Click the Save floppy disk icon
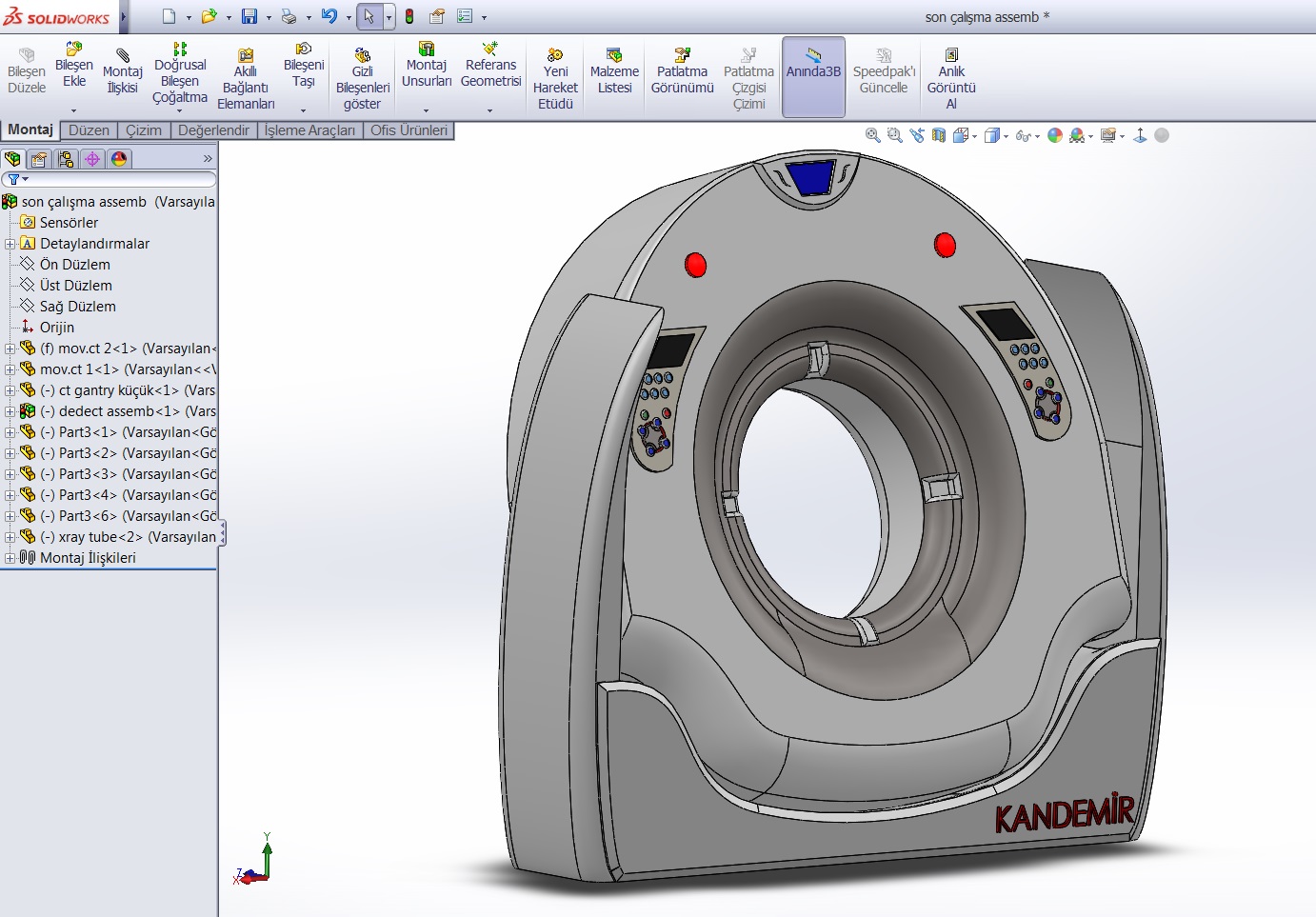 (249, 16)
